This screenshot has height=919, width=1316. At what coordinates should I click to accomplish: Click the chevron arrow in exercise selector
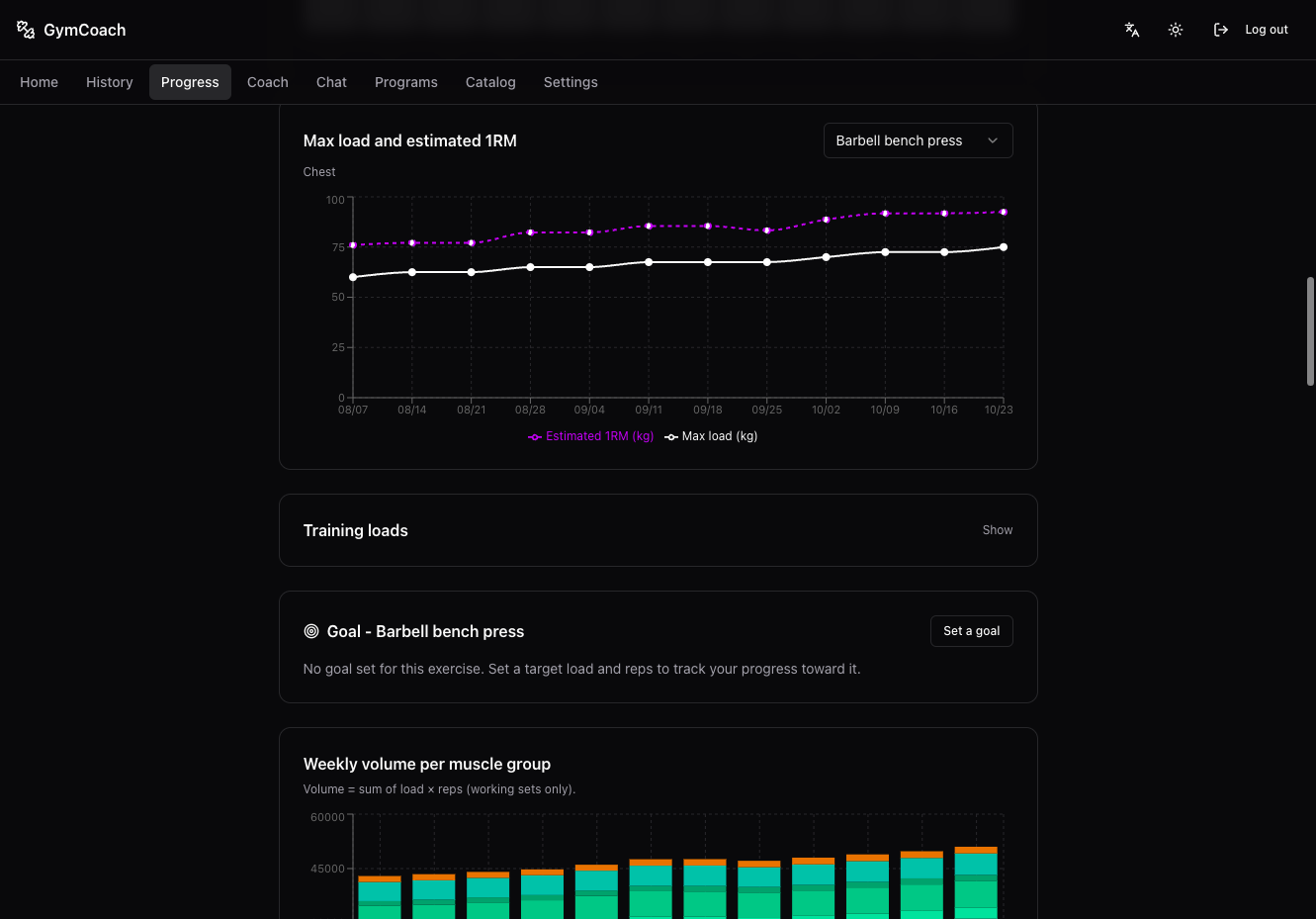click(x=993, y=140)
